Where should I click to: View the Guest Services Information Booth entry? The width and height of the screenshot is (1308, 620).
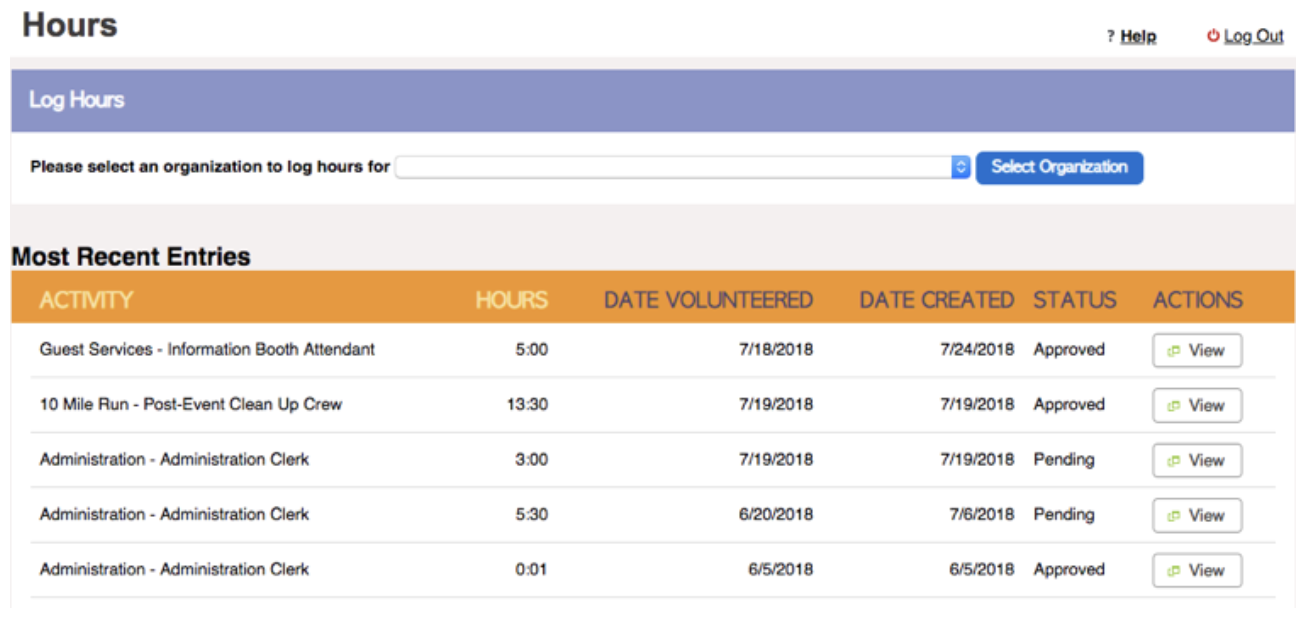(1196, 350)
